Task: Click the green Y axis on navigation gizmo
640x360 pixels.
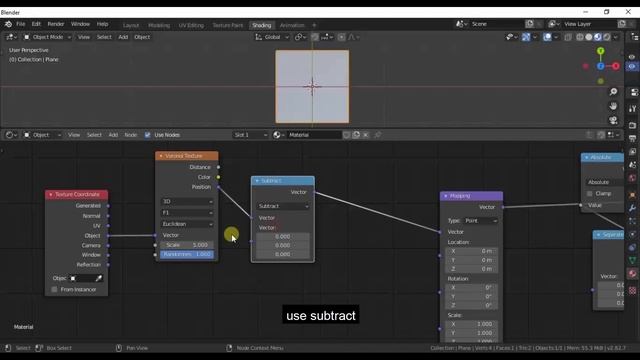Action: tap(600, 51)
